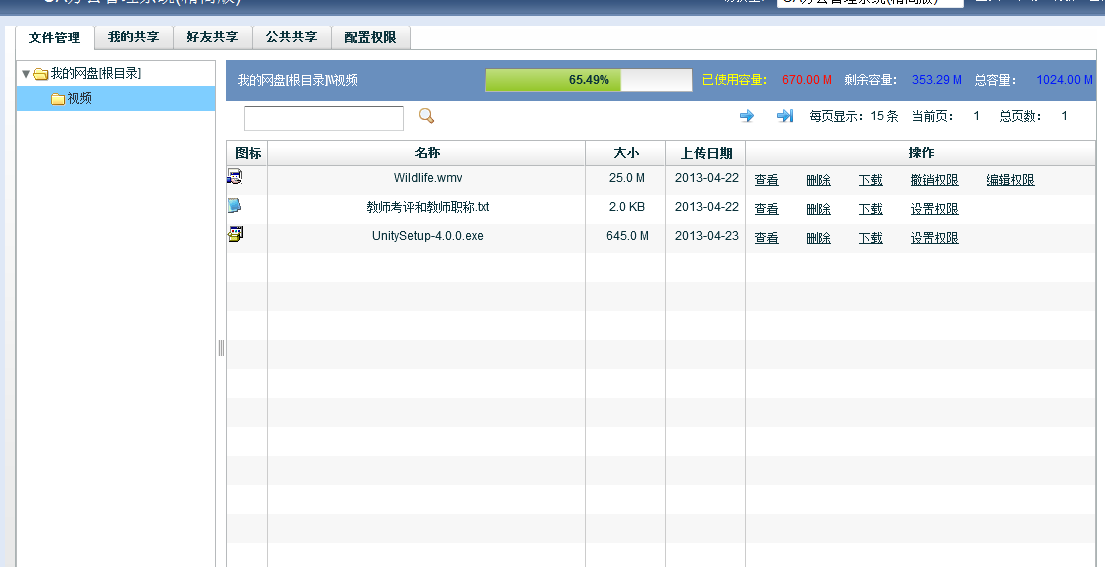Click the 25.0 M size cell
1105x567 pixels.
pos(626,177)
